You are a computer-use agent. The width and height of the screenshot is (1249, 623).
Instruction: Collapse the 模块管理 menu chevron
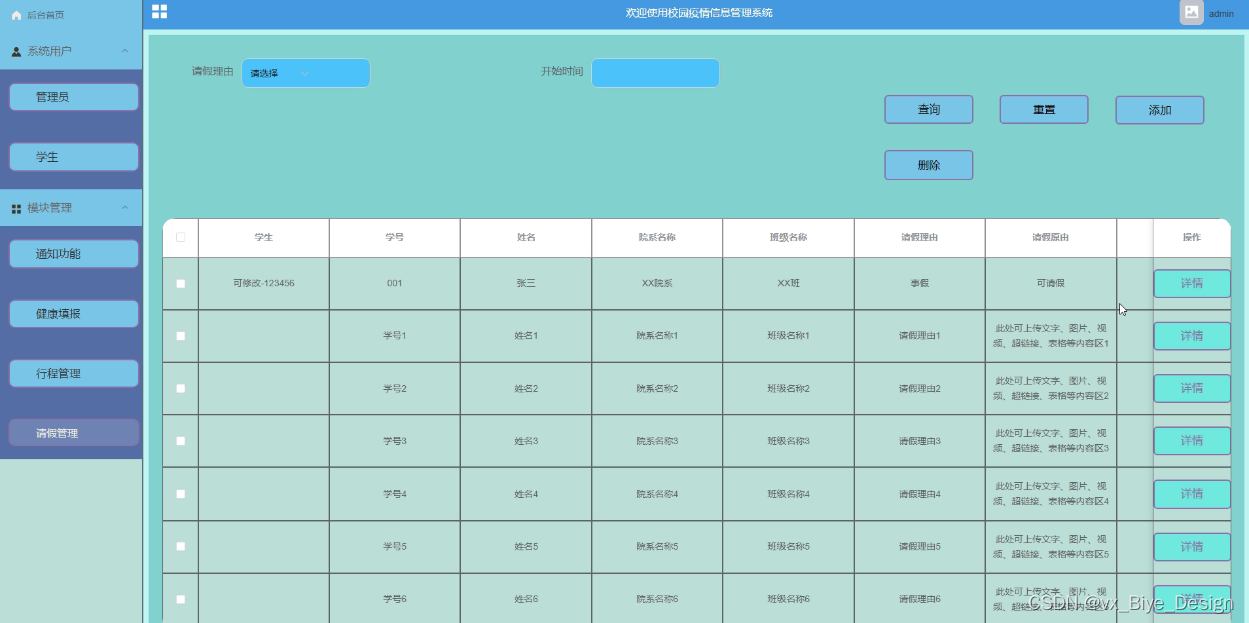point(124,208)
